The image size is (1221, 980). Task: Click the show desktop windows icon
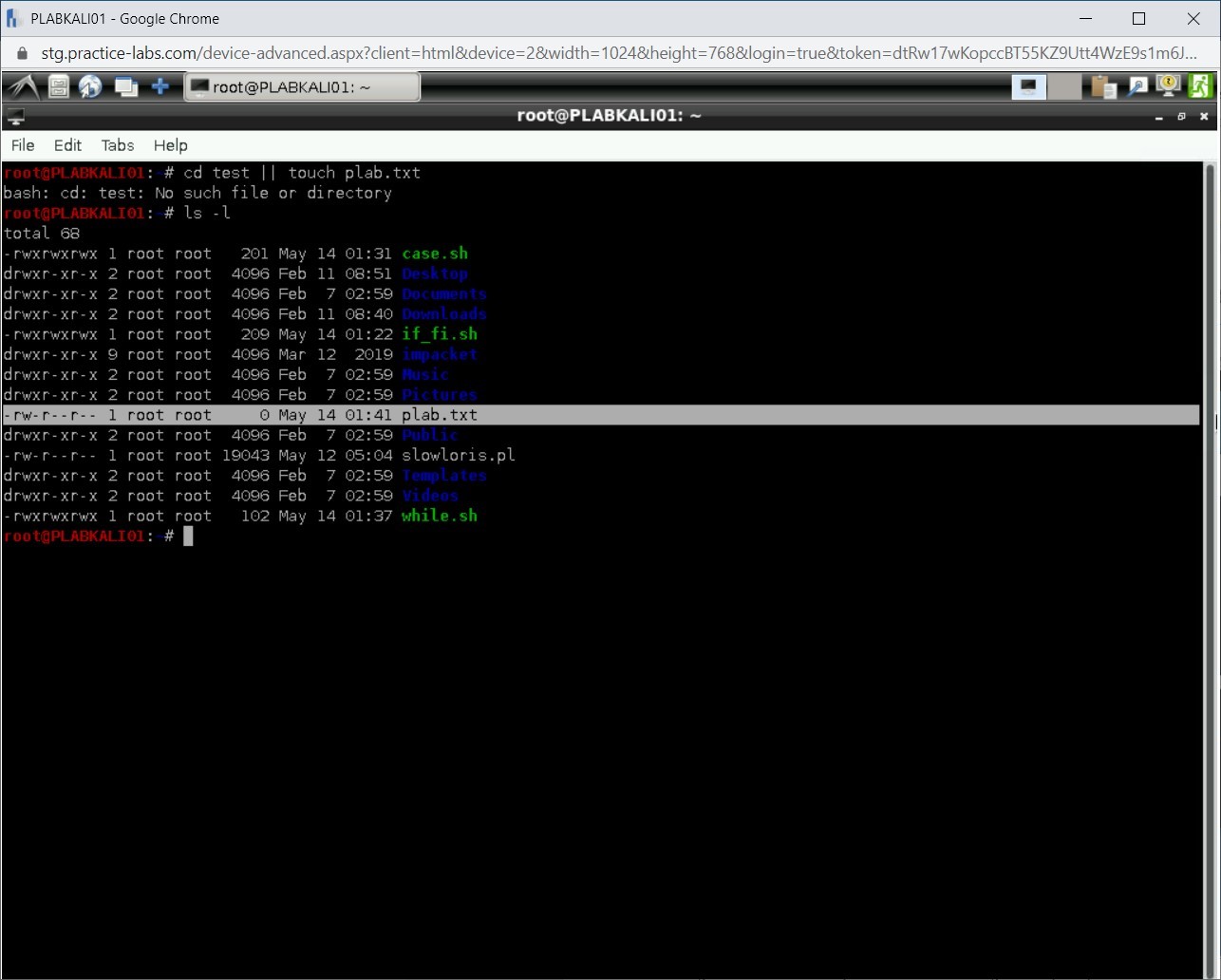tap(125, 87)
